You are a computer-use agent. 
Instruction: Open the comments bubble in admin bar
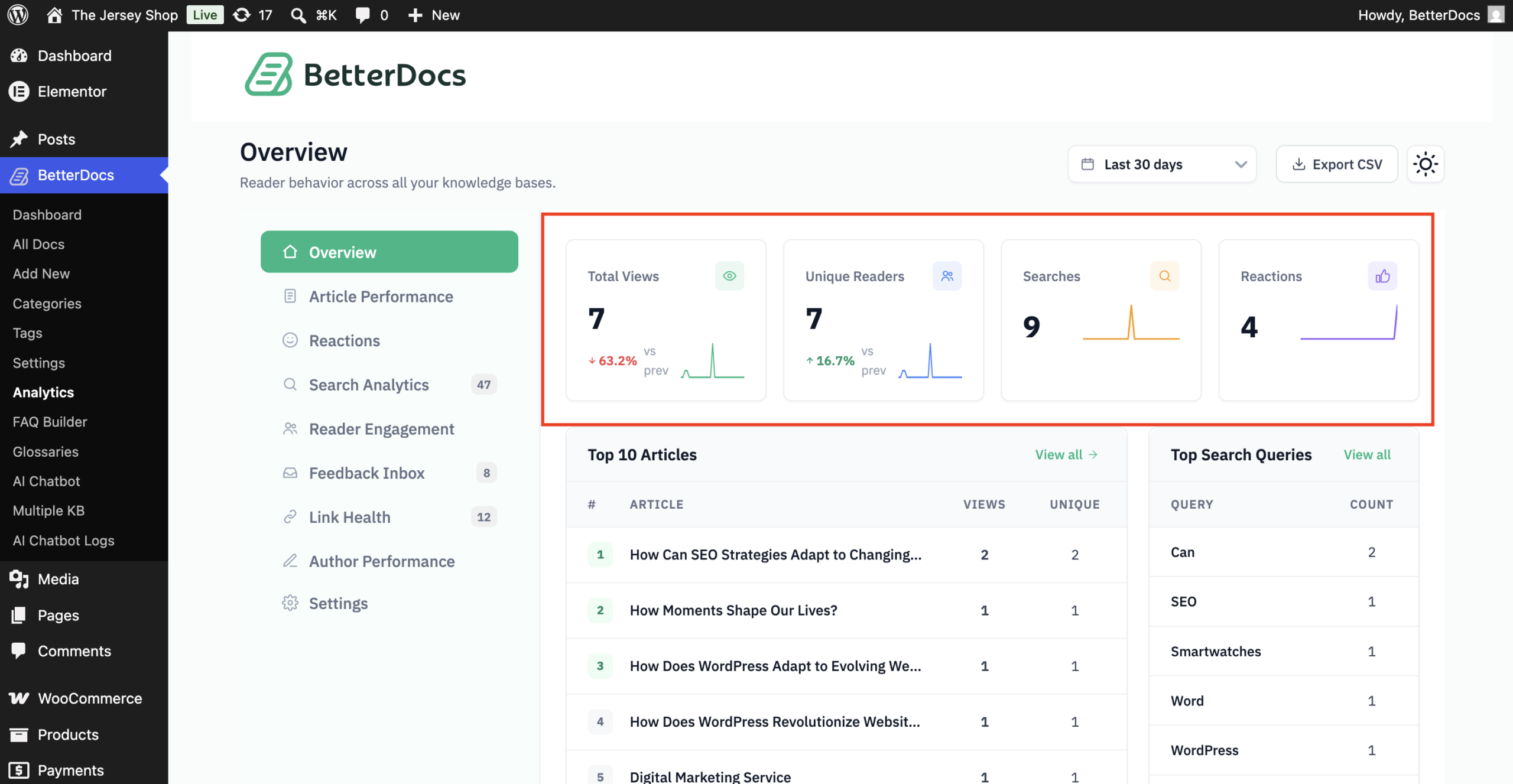pos(372,15)
